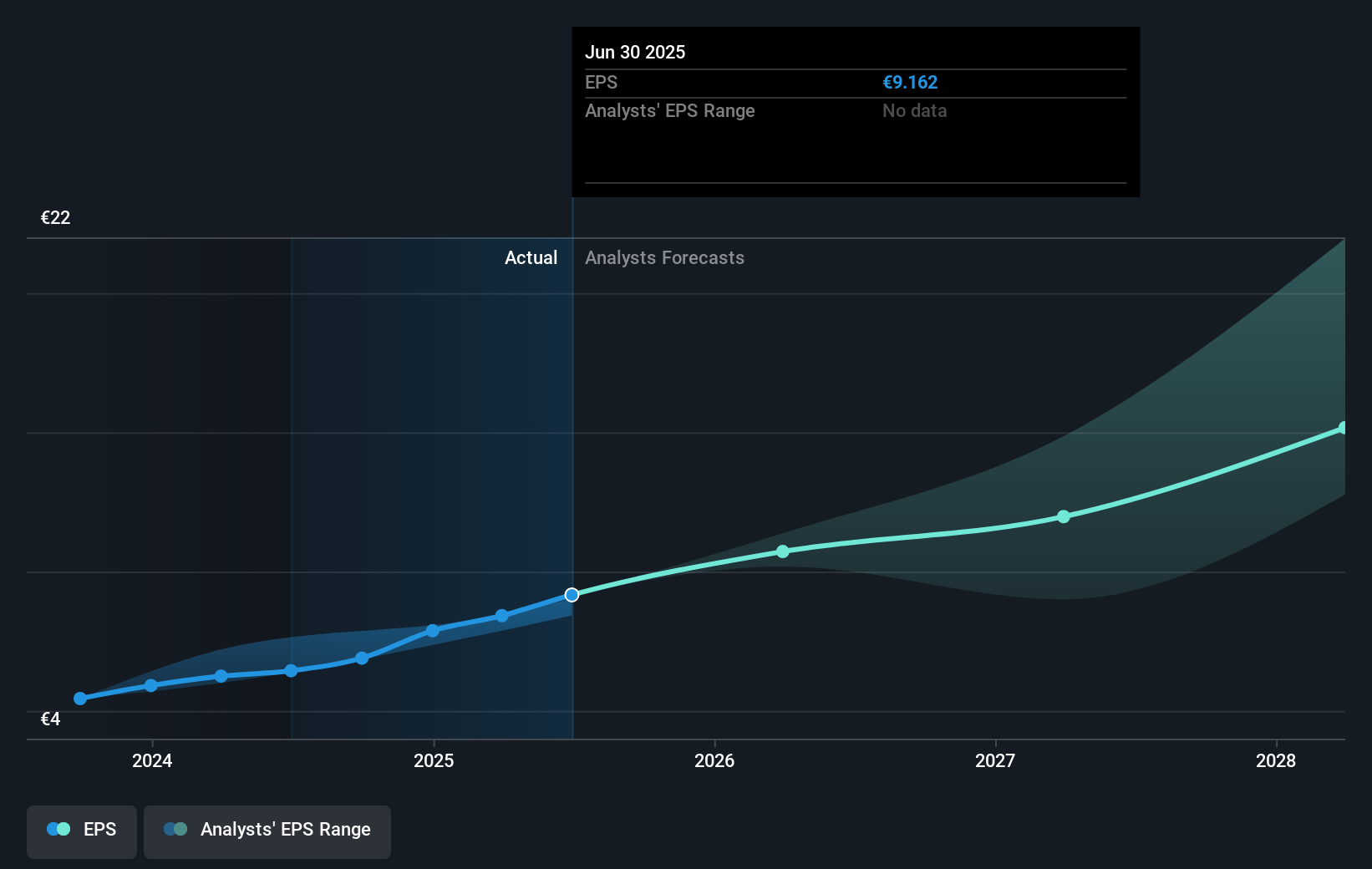Toggle visibility of the EPS series
Screen dimensions: 1372x869
pyautogui.click(x=81, y=831)
